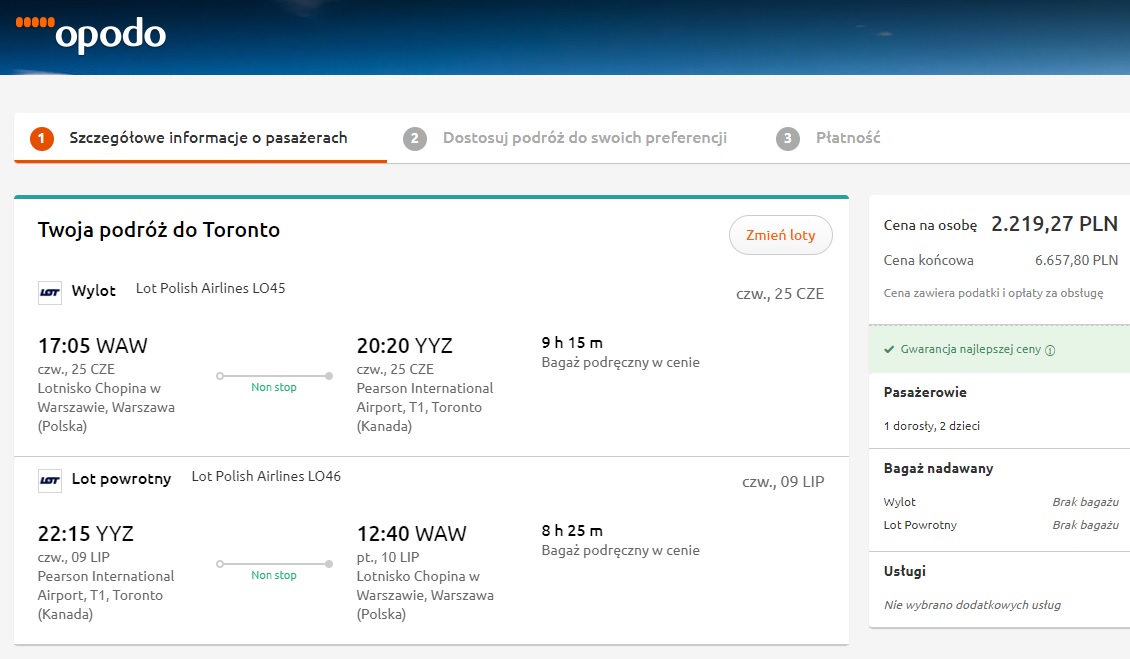Switch to Dostosuj podróż do swoich preferencji step
This screenshot has height=659, width=1130.
point(584,138)
